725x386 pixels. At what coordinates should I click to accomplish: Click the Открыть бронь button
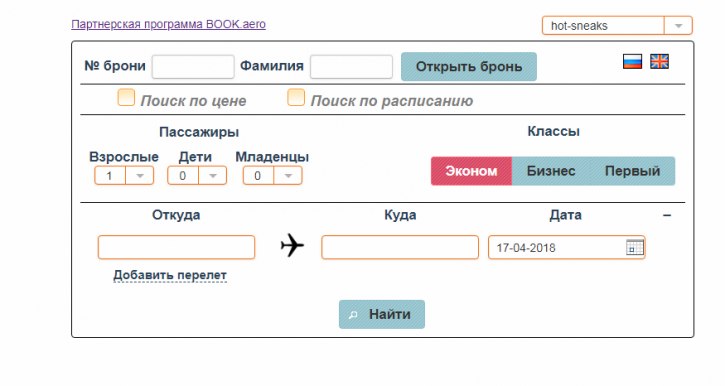pyautogui.click(x=469, y=67)
